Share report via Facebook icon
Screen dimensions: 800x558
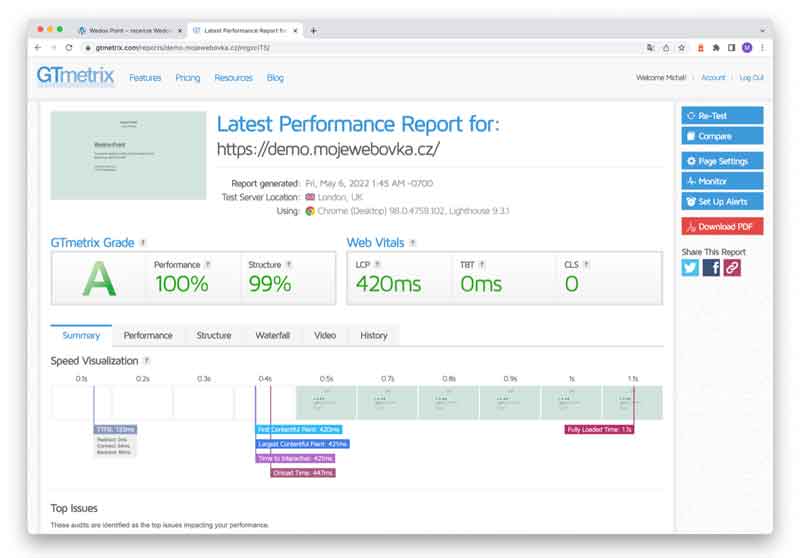coord(711,267)
